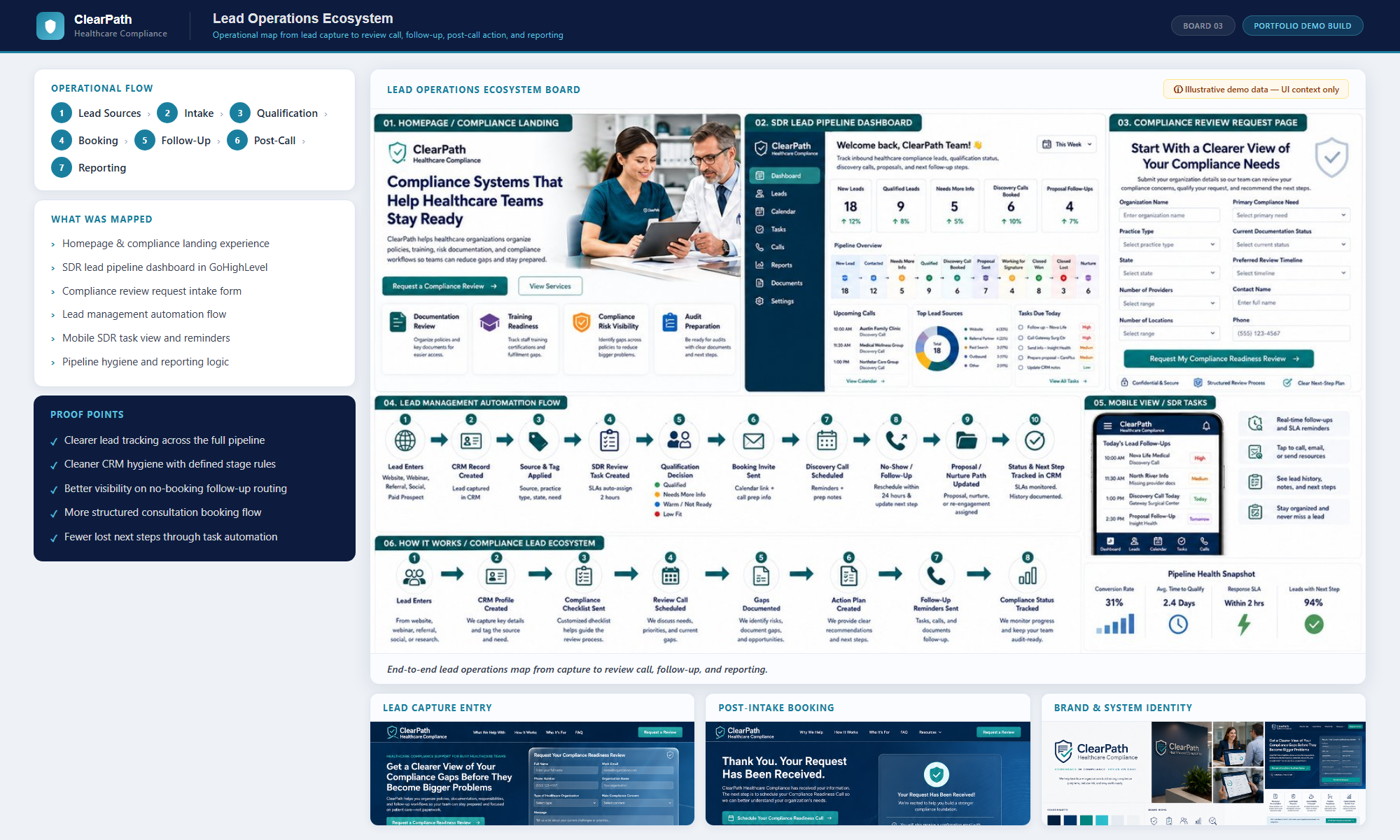
Task: Open the Select timeline dropdown
Action: (x=1291, y=273)
